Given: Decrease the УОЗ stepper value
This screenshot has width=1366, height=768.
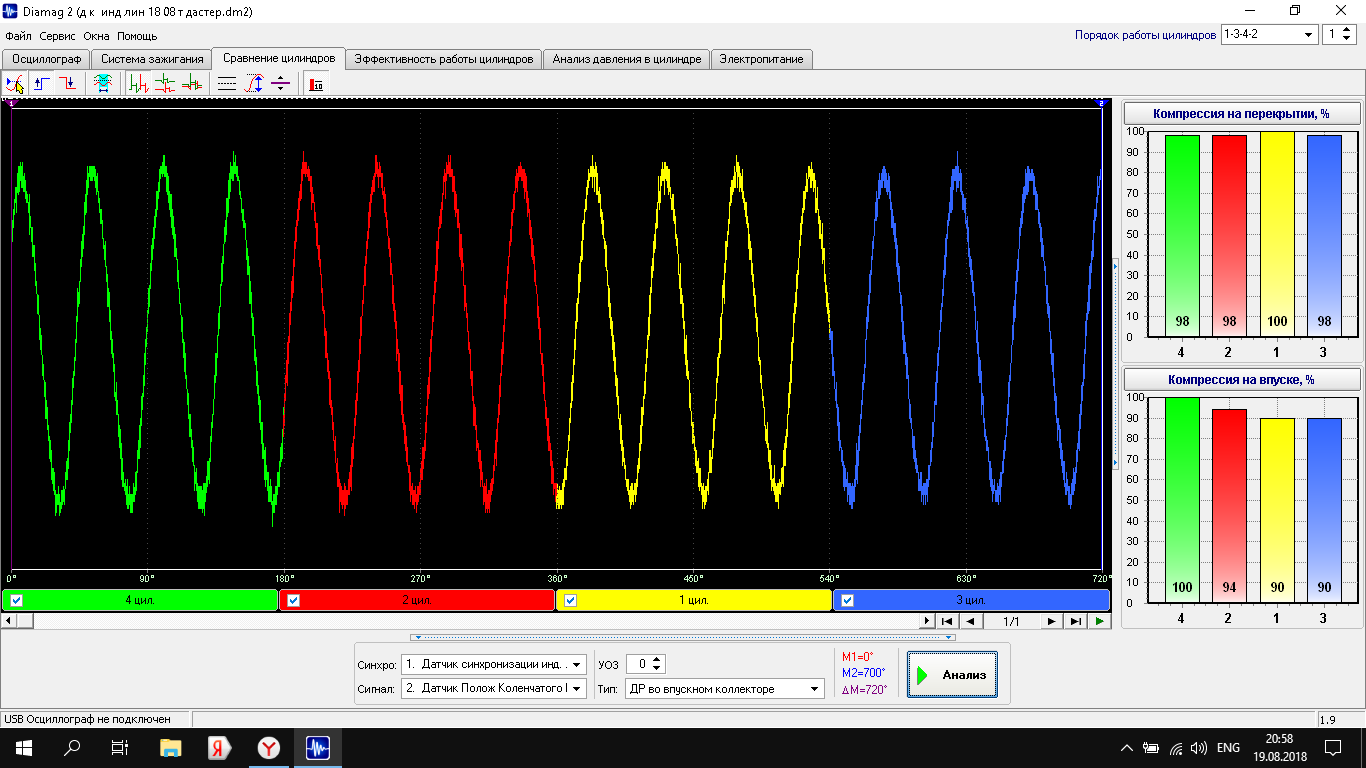Looking at the screenshot, I should click(658, 668).
